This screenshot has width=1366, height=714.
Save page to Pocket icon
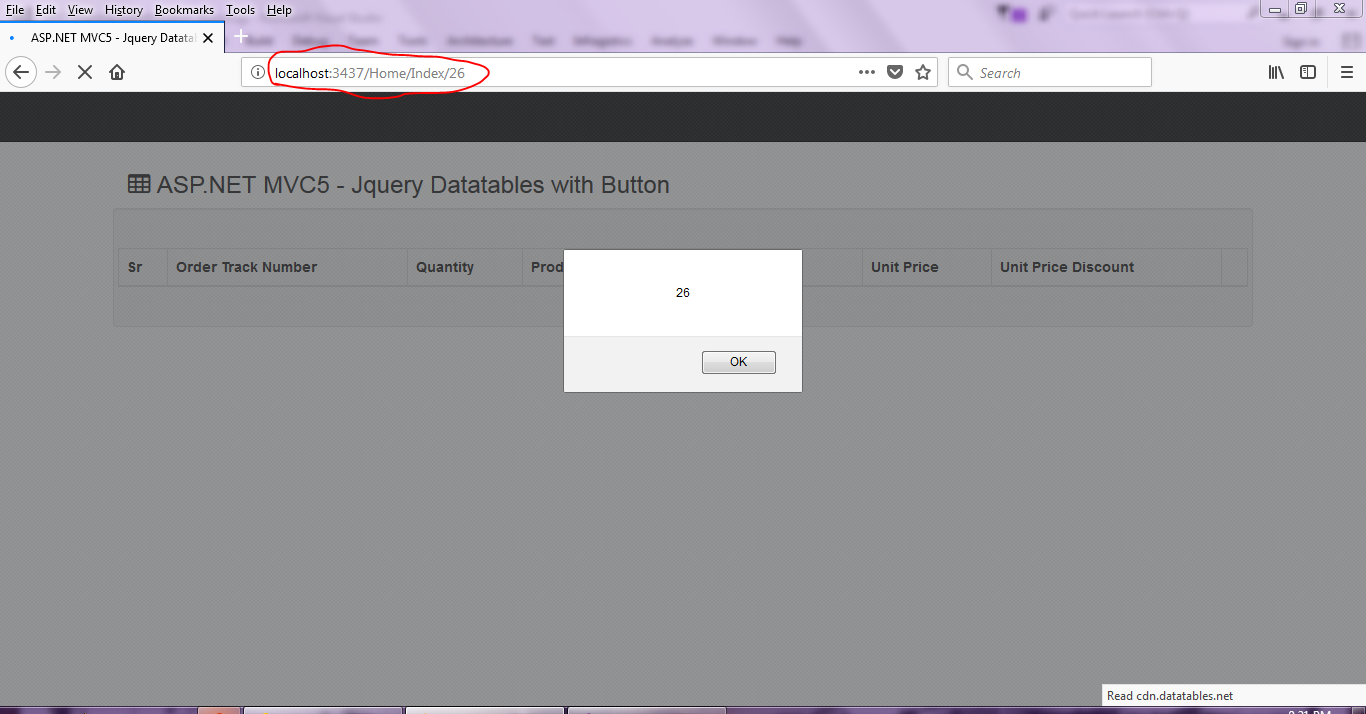coord(895,72)
